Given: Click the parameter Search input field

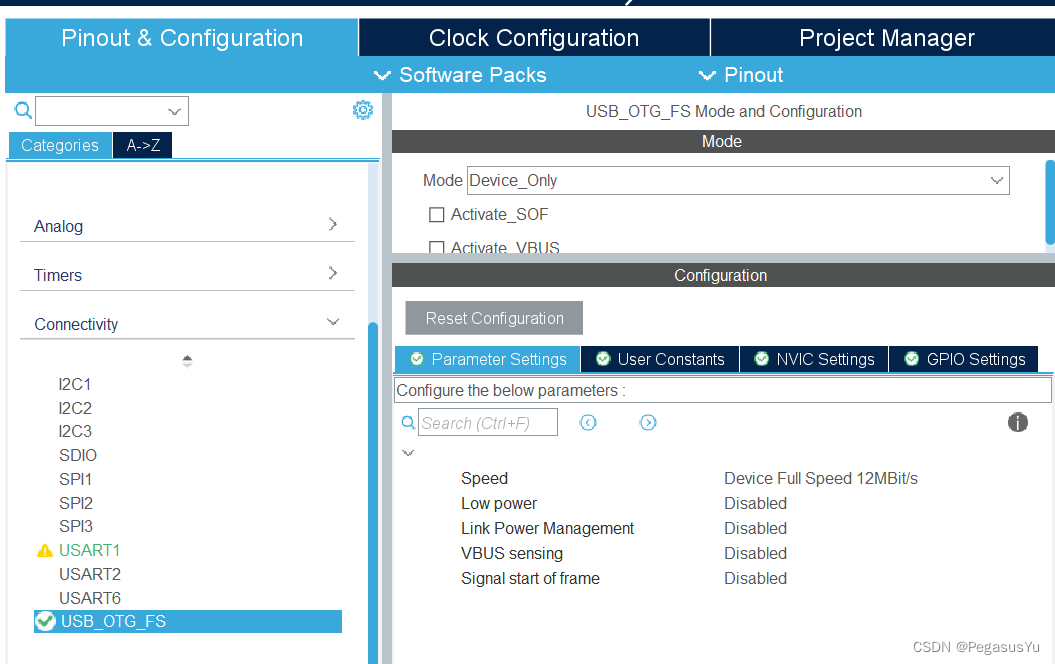Looking at the screenshot, I should 487,423.
